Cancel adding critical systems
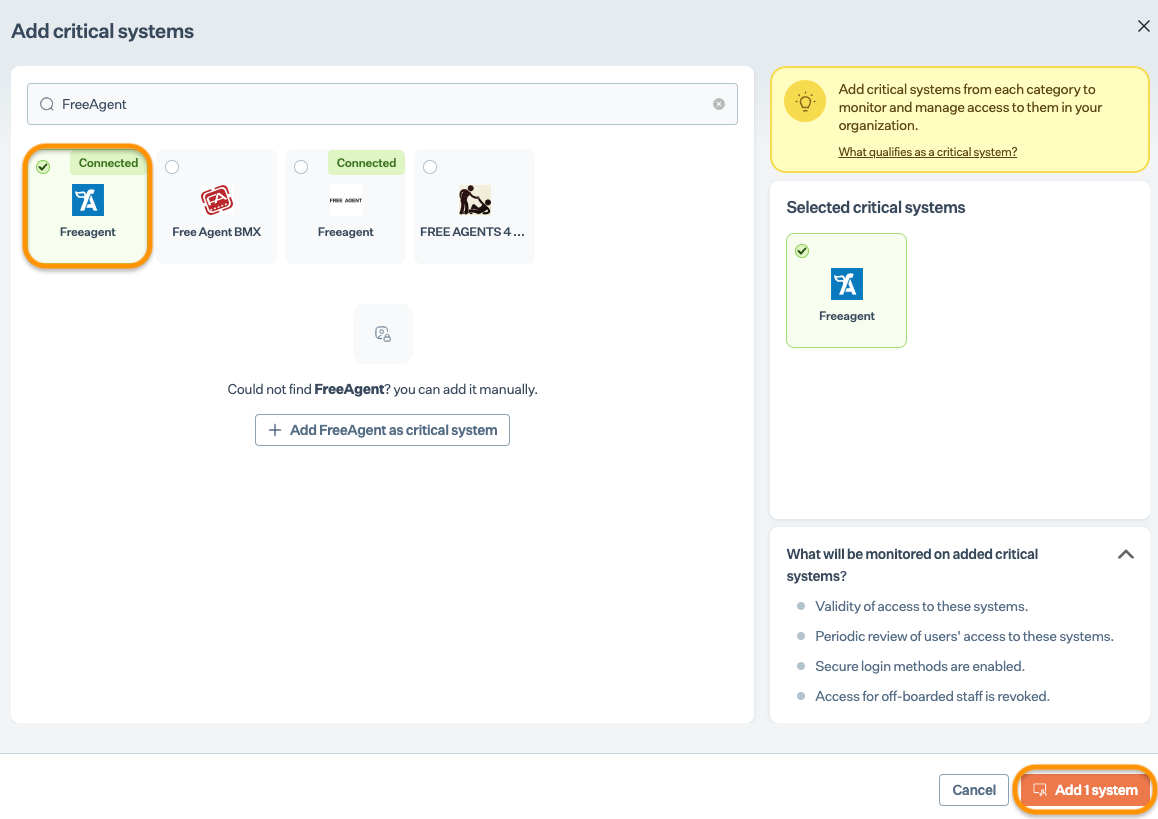This screenshot has width=1158, height=819. point(973,790)
